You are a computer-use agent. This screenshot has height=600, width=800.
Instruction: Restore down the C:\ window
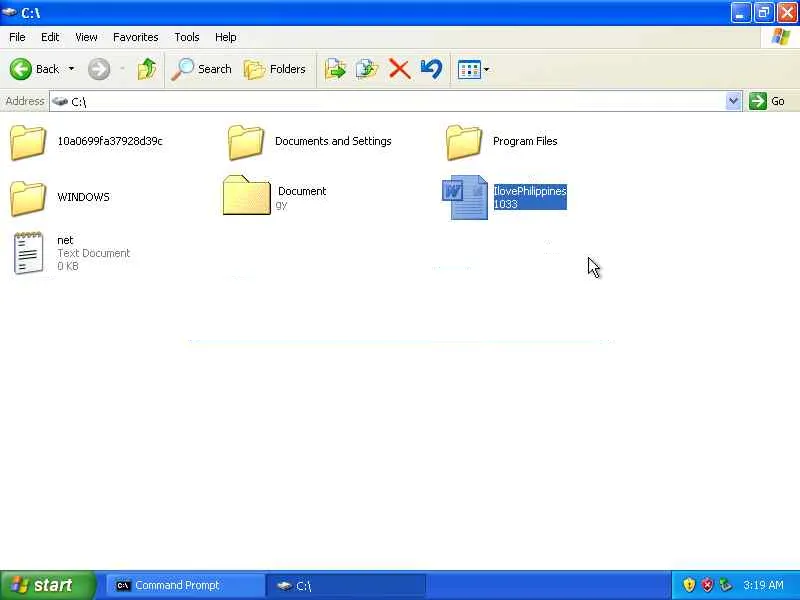coord(763,13)
